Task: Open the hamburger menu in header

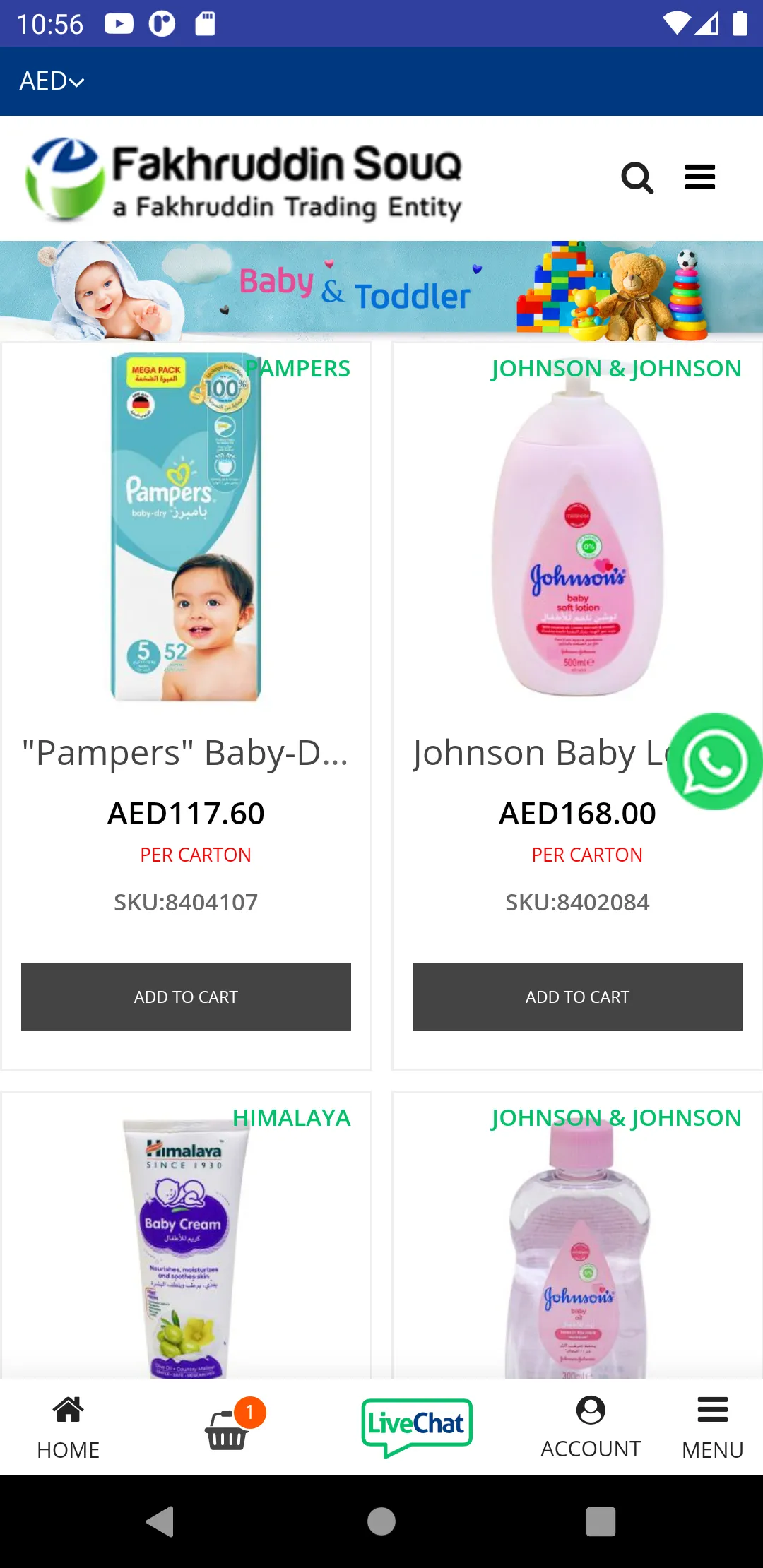Action: 700,177
